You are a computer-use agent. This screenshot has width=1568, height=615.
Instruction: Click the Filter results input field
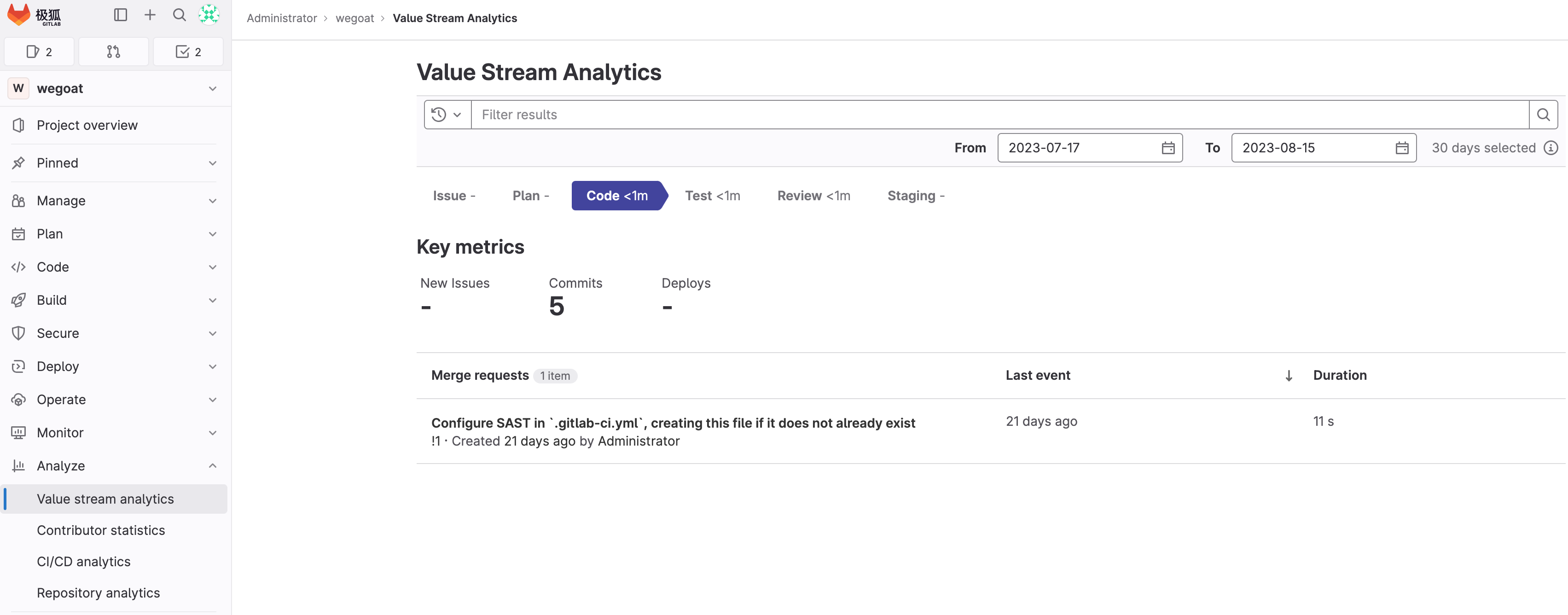[x=998, y=115]
